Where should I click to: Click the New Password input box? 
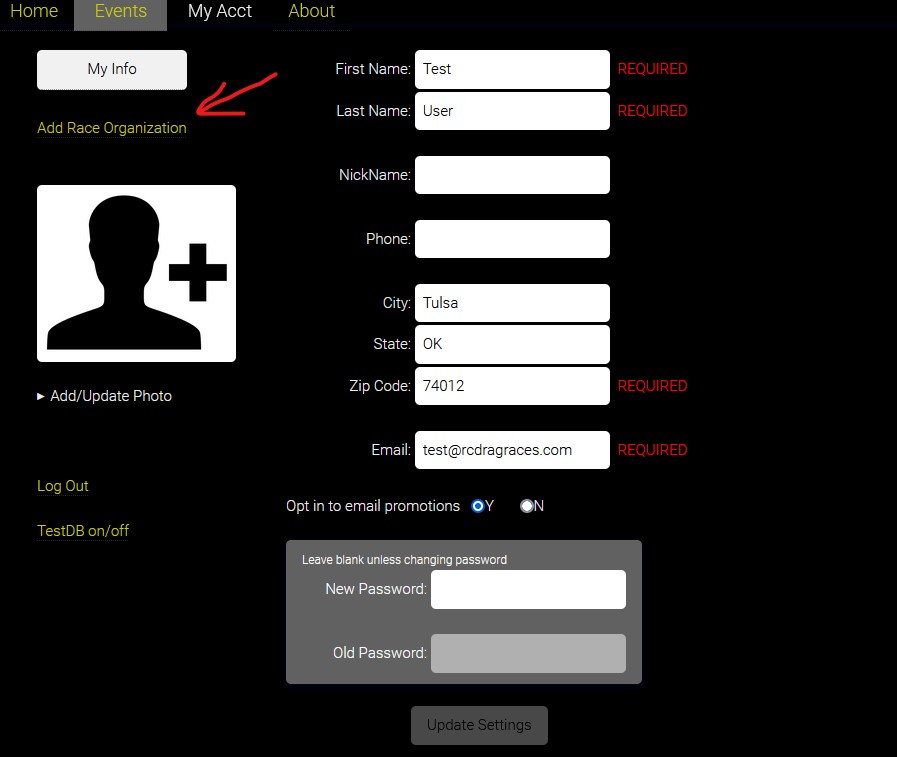point(528,589)
